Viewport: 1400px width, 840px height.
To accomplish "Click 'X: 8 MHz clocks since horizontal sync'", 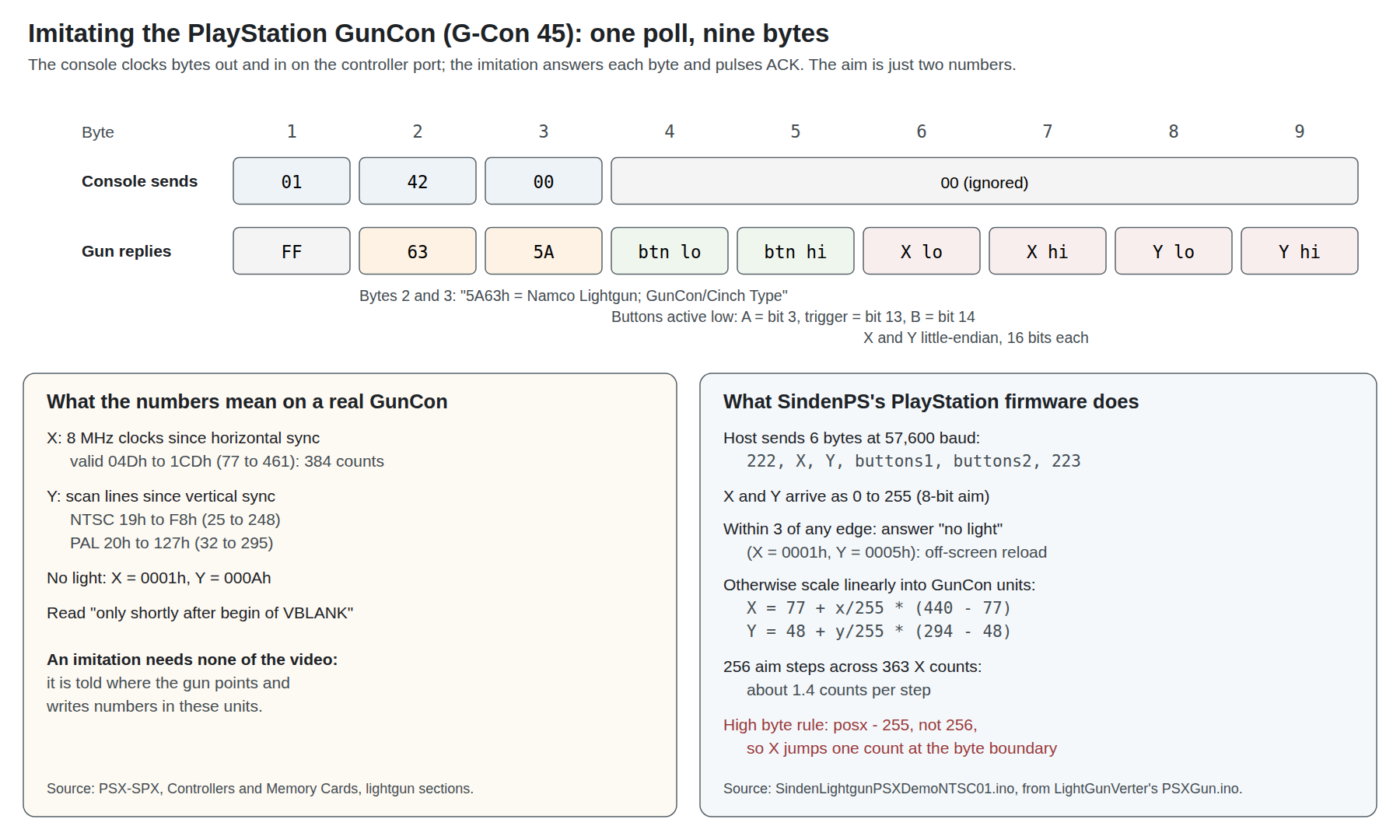I will 183,438.
